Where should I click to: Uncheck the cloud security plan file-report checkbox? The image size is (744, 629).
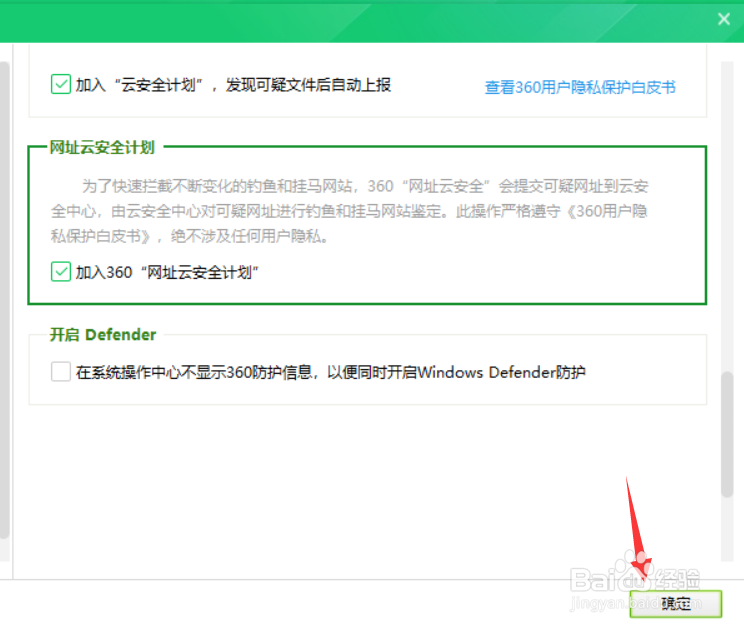61,84
